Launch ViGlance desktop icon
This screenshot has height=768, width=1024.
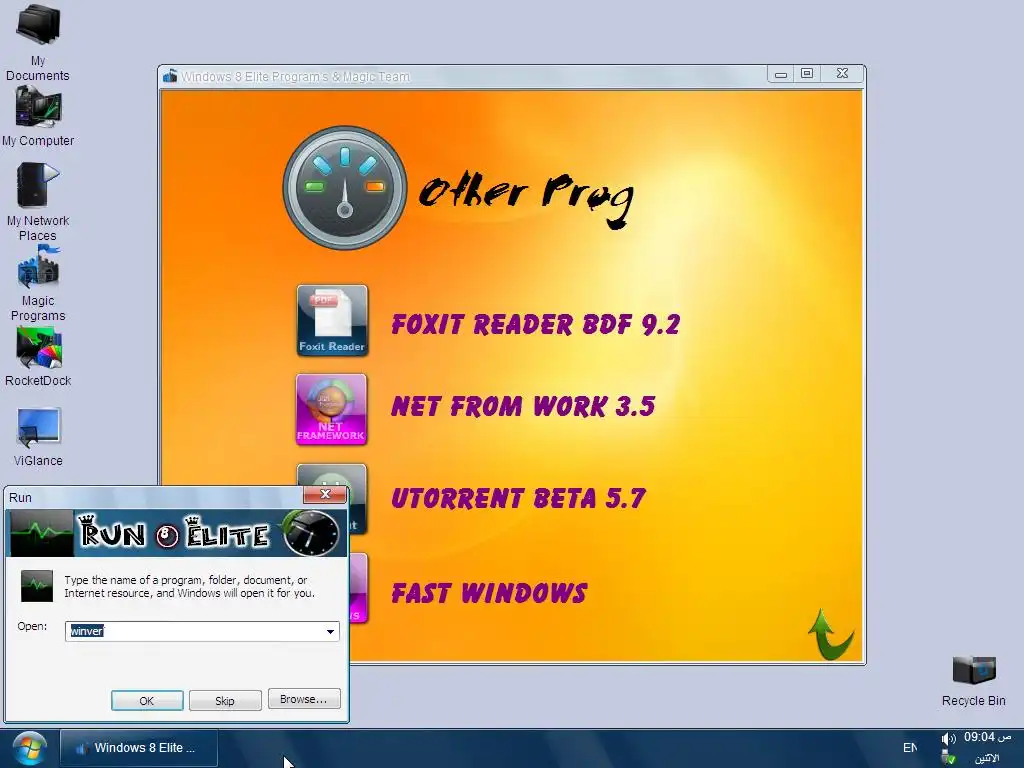click(38, 436)
